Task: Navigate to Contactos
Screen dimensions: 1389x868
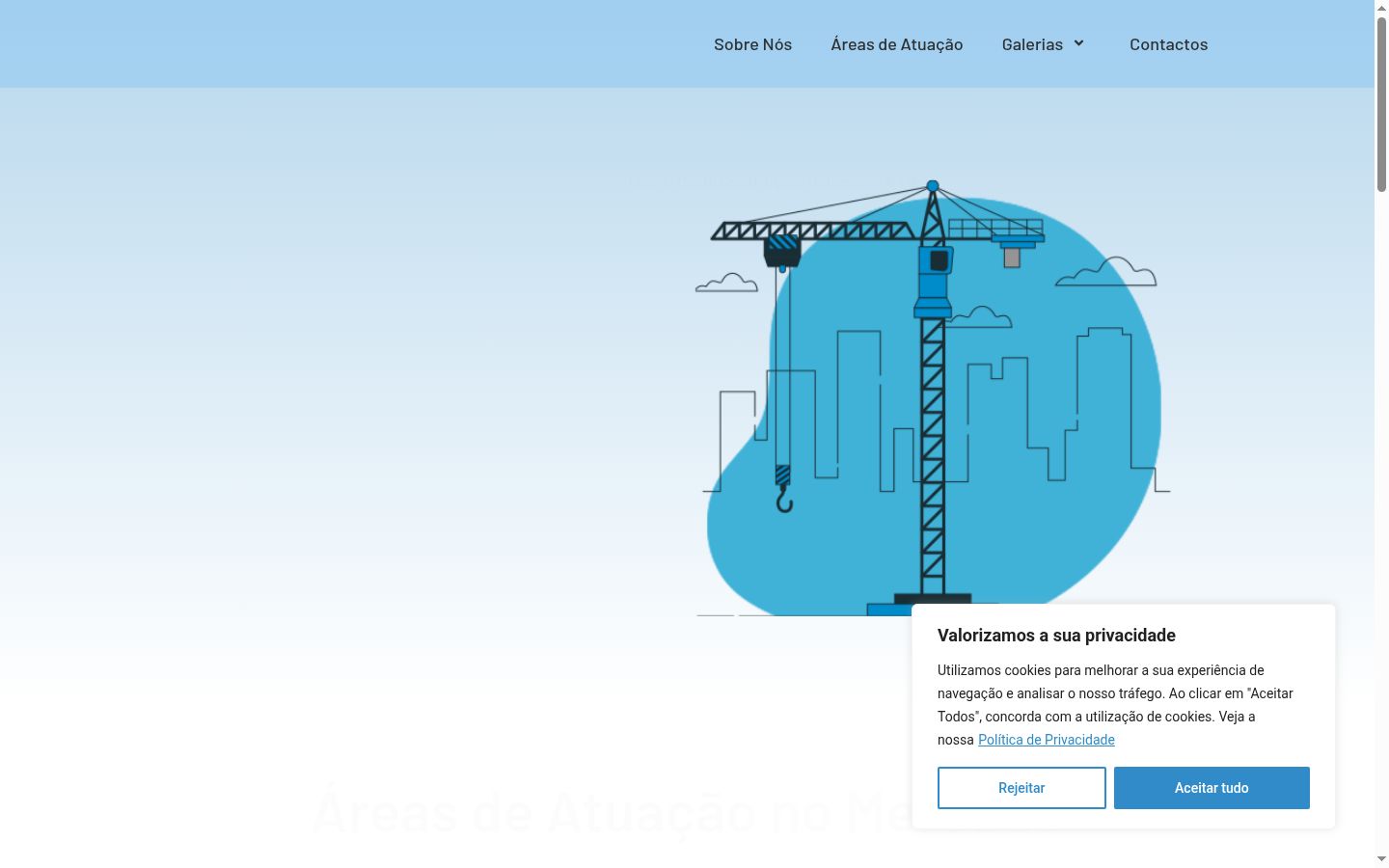Action: (x=1168, y=44)
